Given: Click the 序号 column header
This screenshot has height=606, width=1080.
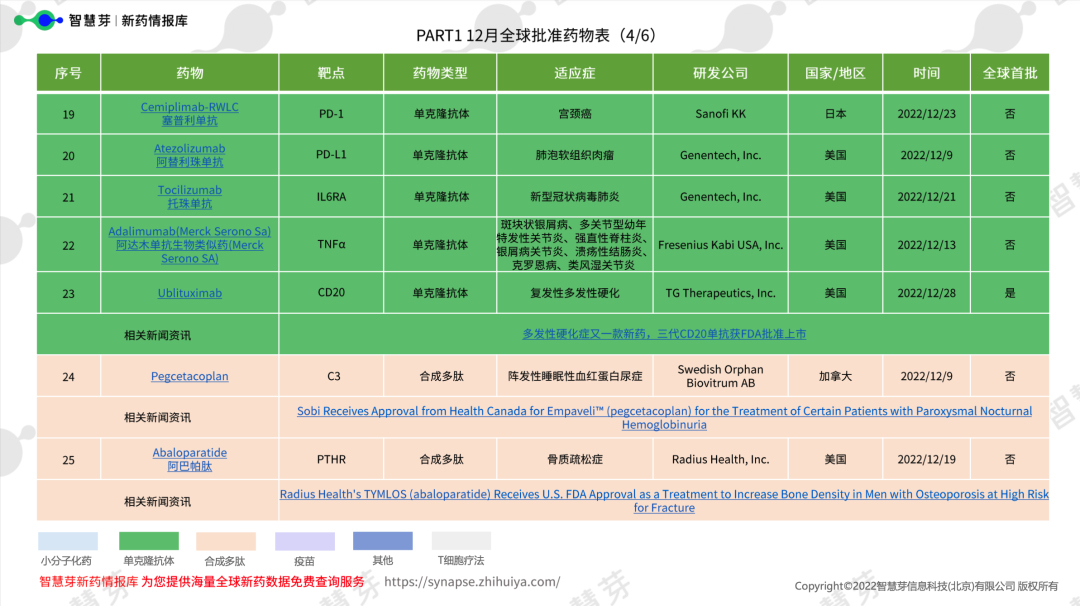Looking at the screenshot, I should click(68, 73).
